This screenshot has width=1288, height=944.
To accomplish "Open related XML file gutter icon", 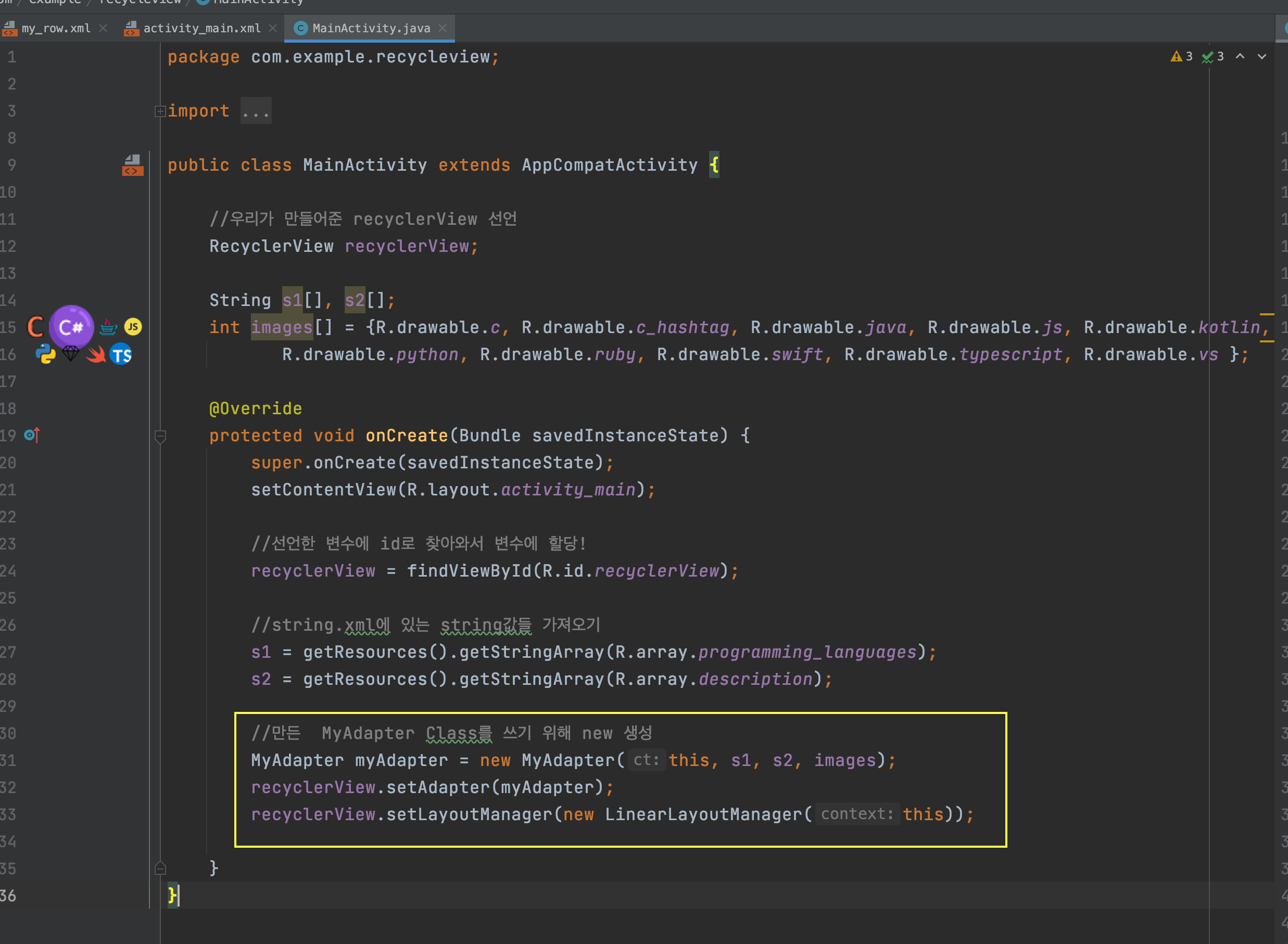I will (133, 165).
